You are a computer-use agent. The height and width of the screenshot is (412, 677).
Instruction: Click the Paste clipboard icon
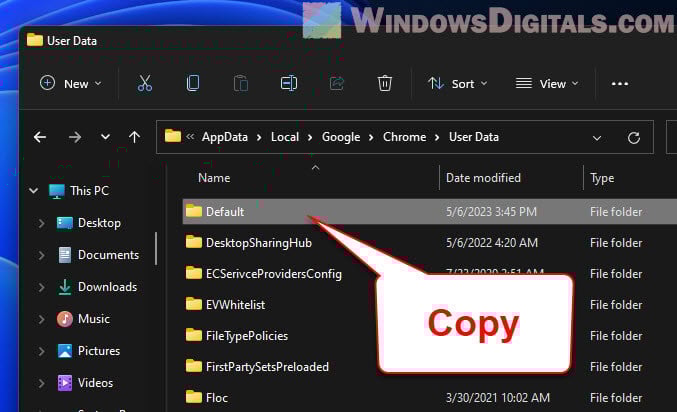(240, 83)
